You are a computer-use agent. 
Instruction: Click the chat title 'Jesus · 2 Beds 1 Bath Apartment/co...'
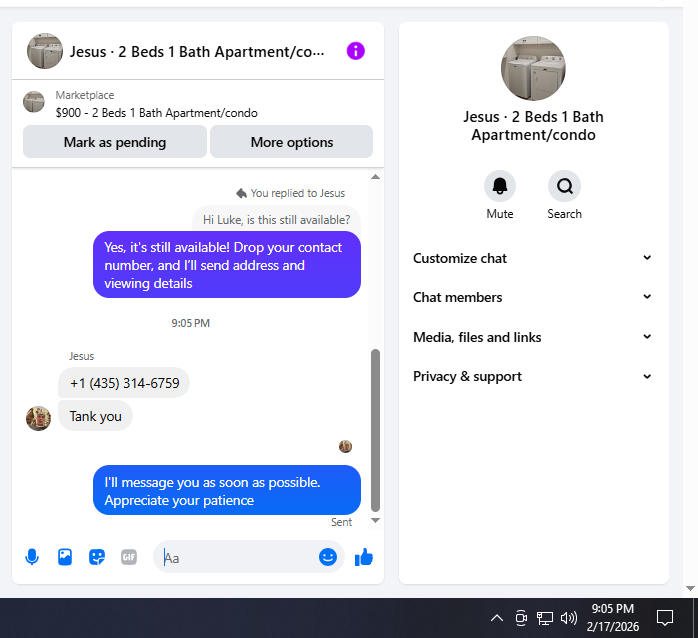pos(197,52)
